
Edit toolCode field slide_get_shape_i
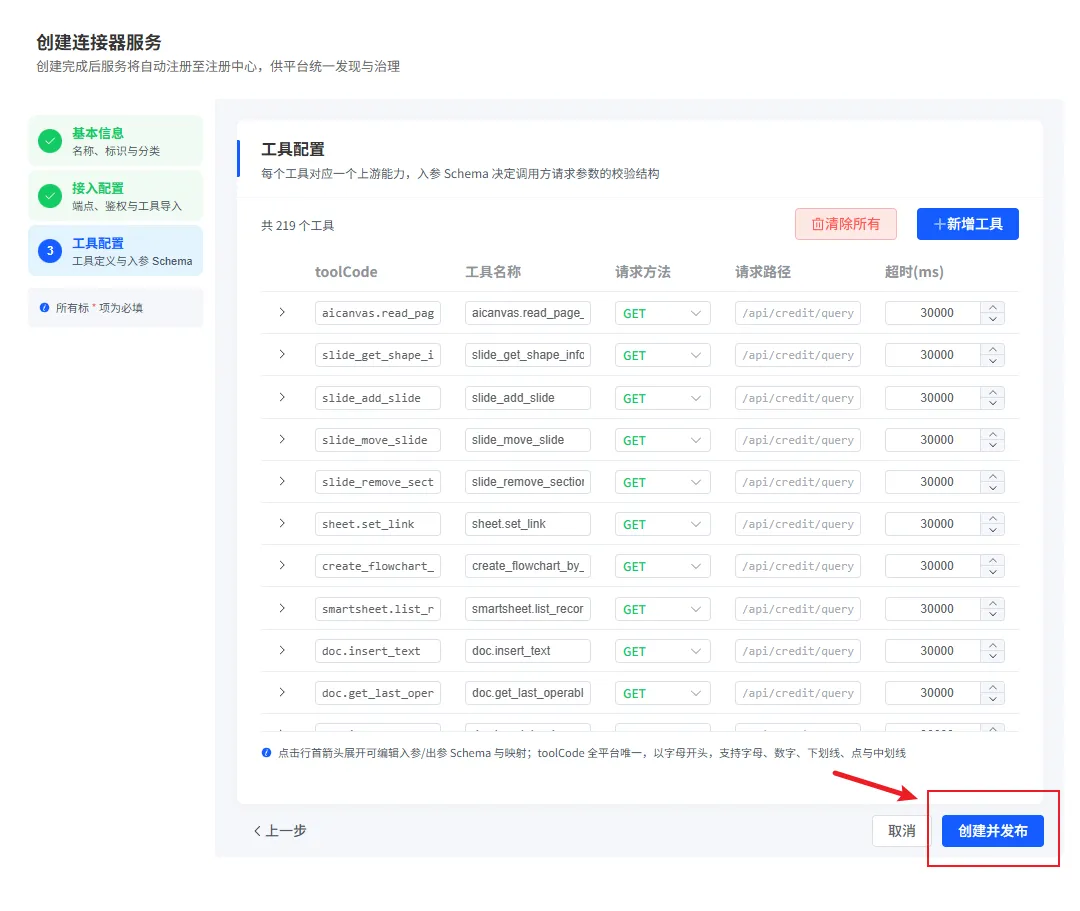(x=377, y=355)
